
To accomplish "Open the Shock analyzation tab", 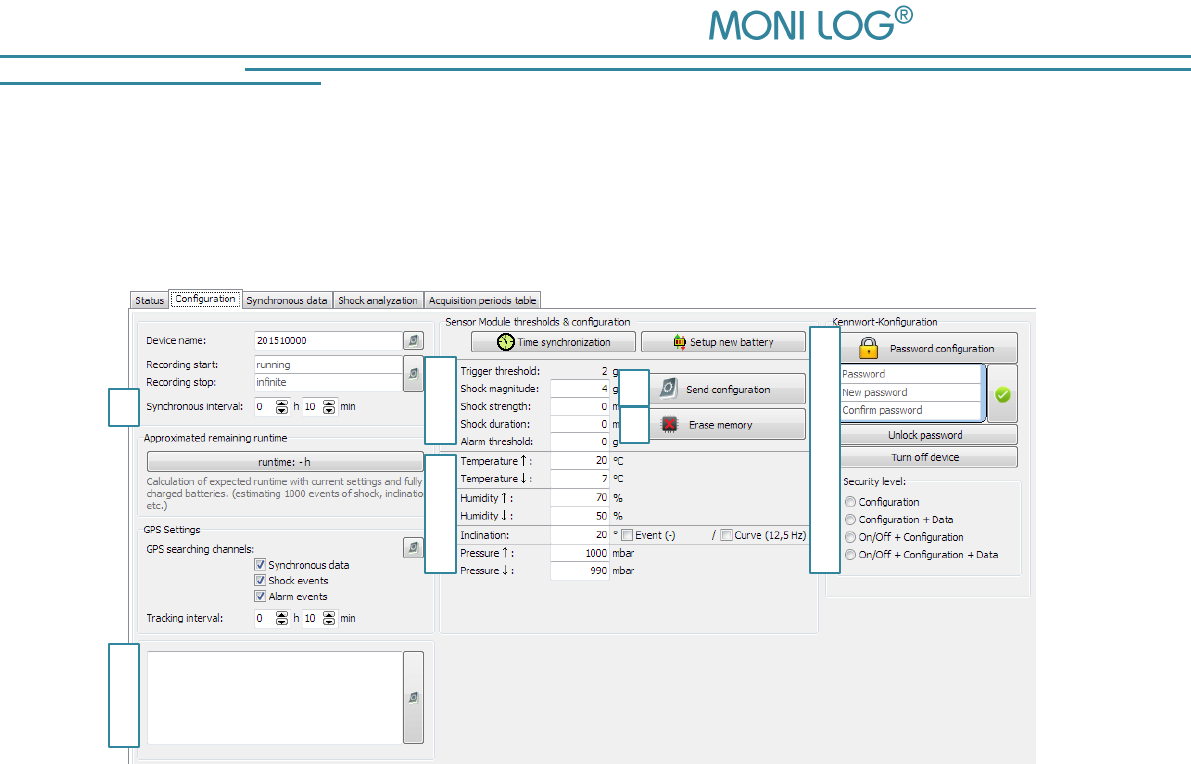I will 378,300.
